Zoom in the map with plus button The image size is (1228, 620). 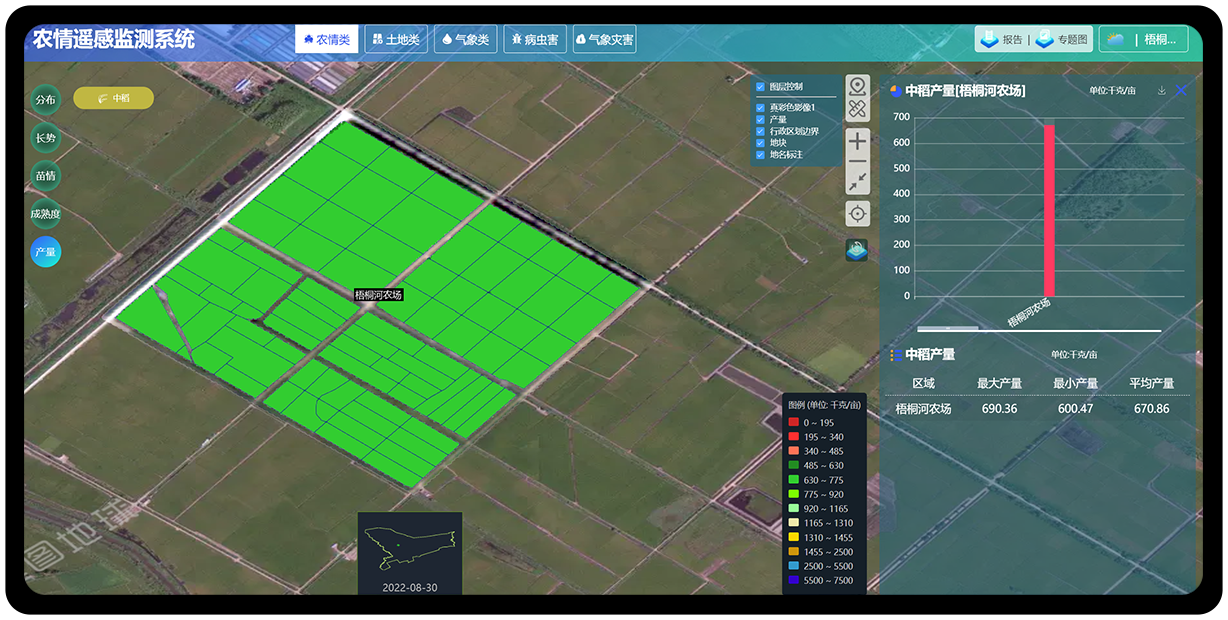coord(858,141)
